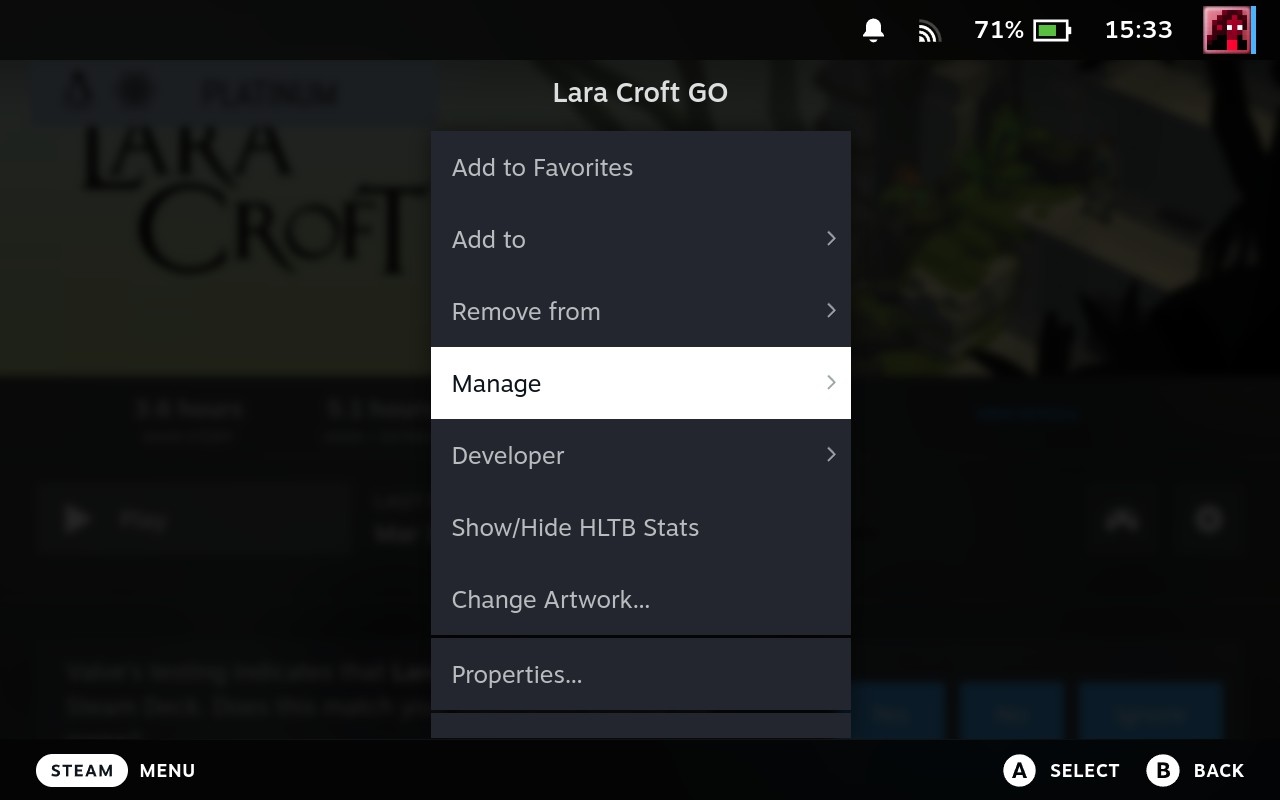The height and width of the screenshot is (800, 1280).
Task: Expand the chevron next to Manage
Action: tap(831, 382)
